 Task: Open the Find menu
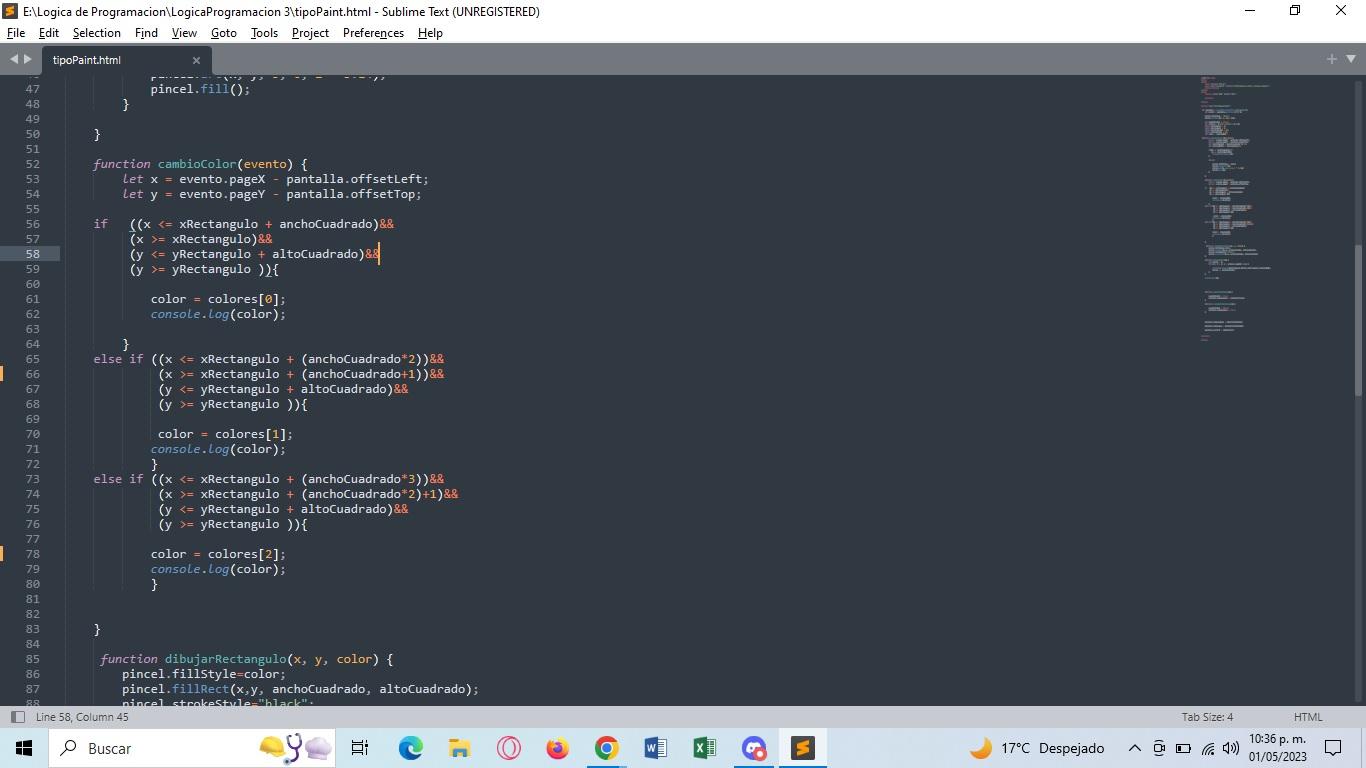coord(146,33)
